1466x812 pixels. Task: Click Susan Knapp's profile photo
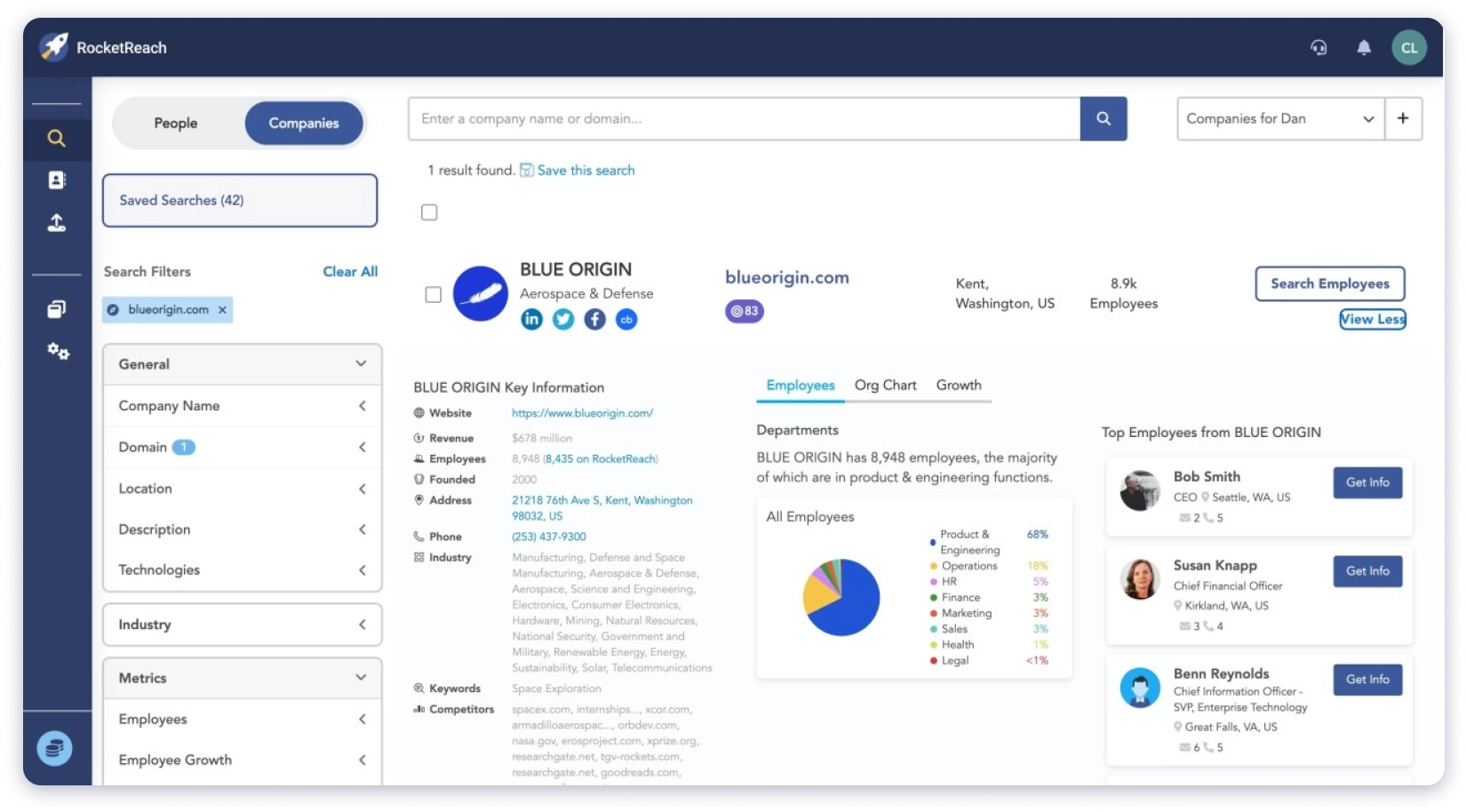(x=1140, y=579)
